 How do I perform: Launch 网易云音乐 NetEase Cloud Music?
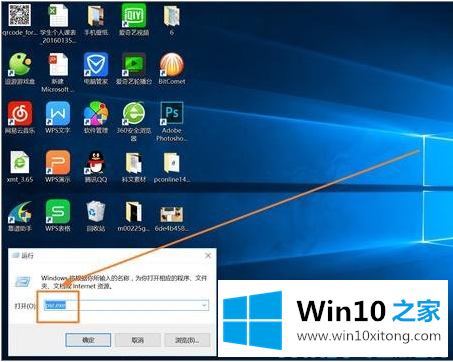(20, 117)
